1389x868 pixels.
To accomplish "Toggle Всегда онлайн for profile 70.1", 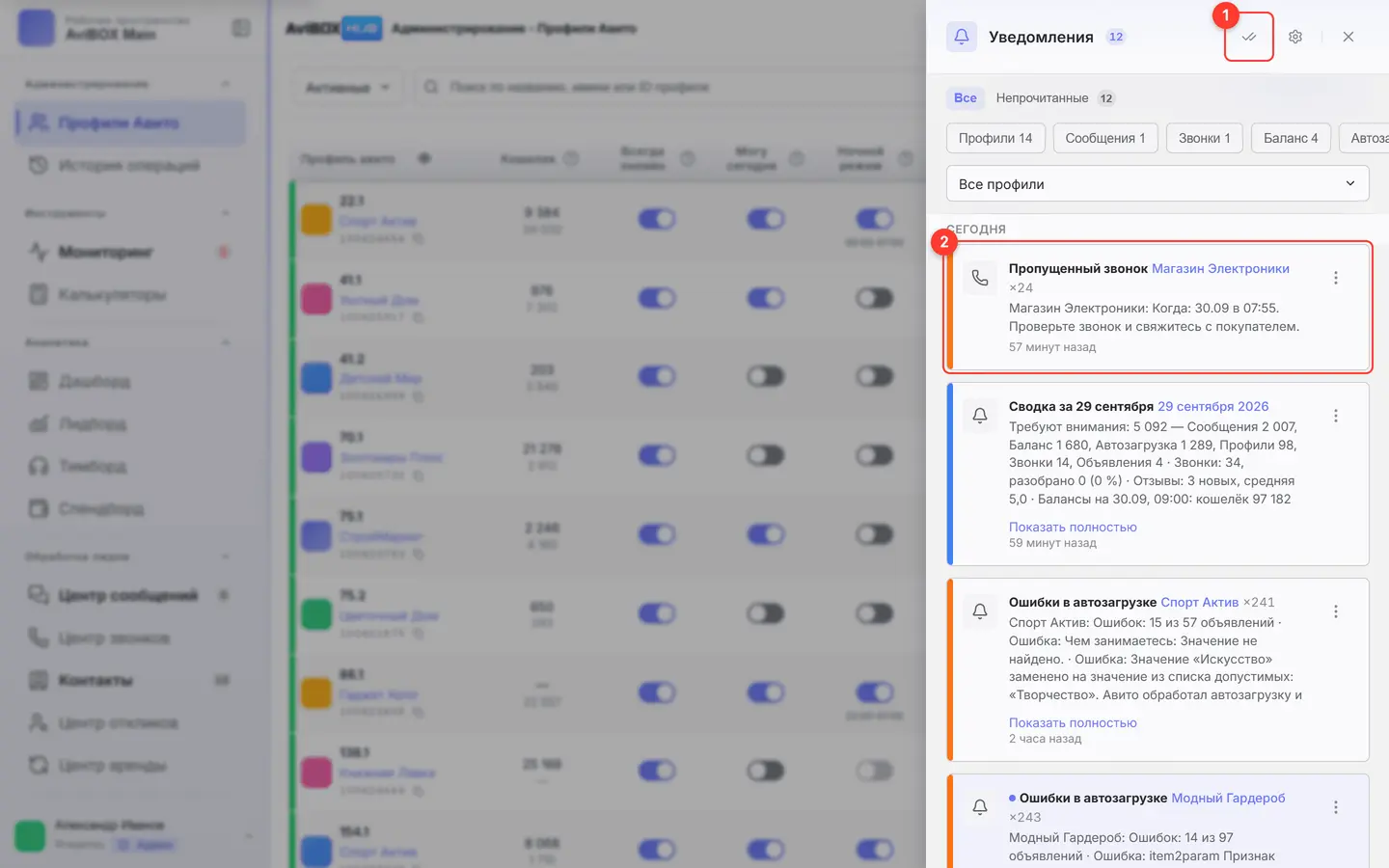I will (657, 455).
